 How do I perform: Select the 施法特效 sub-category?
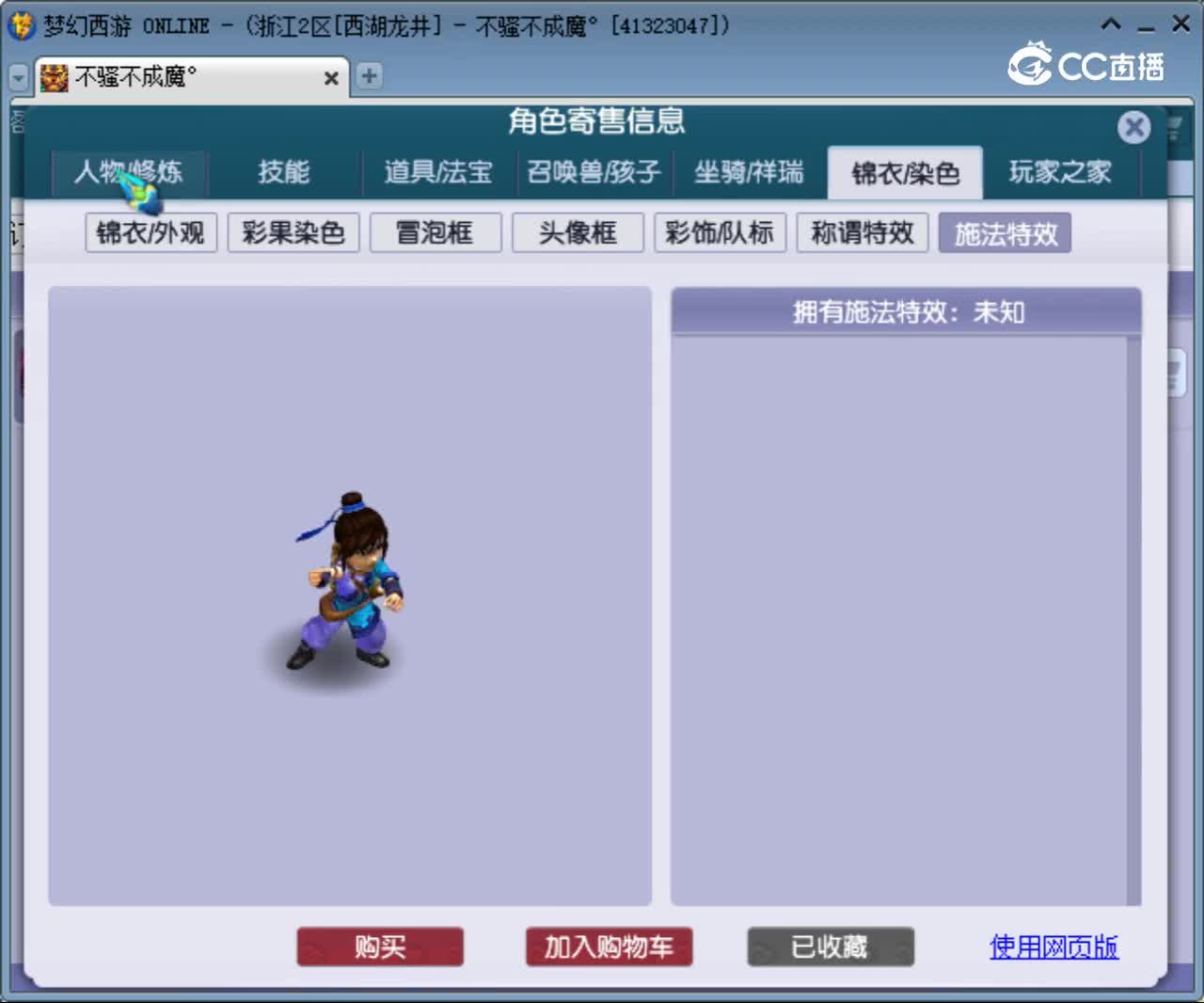[1005, 232]
